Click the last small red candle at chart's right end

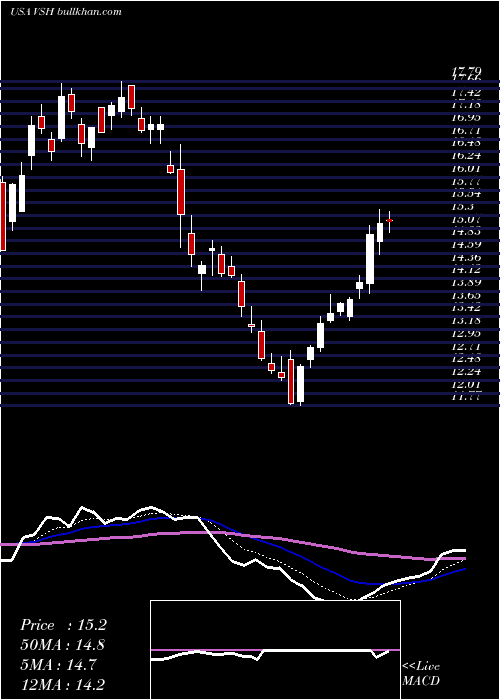click(389, 221)
